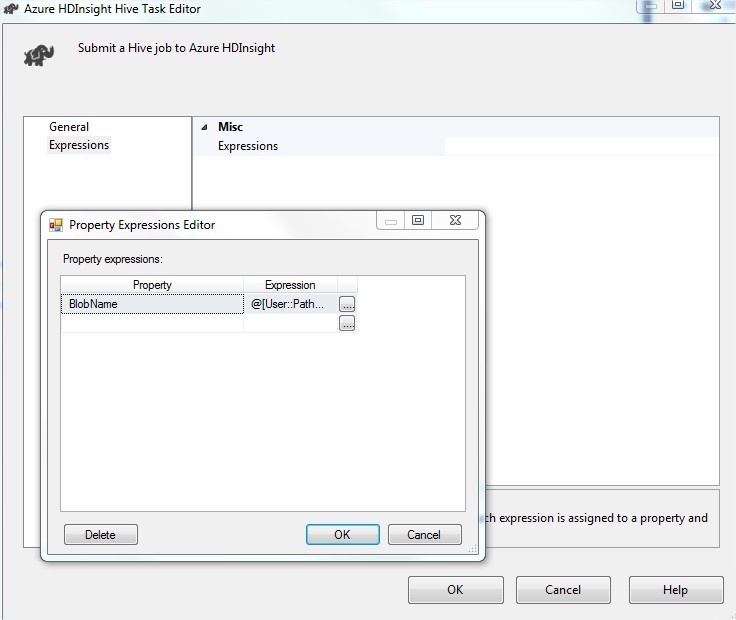Select the BlobName property cell
This screenshot has height=620, width=736.
click(x=152, y=304)
